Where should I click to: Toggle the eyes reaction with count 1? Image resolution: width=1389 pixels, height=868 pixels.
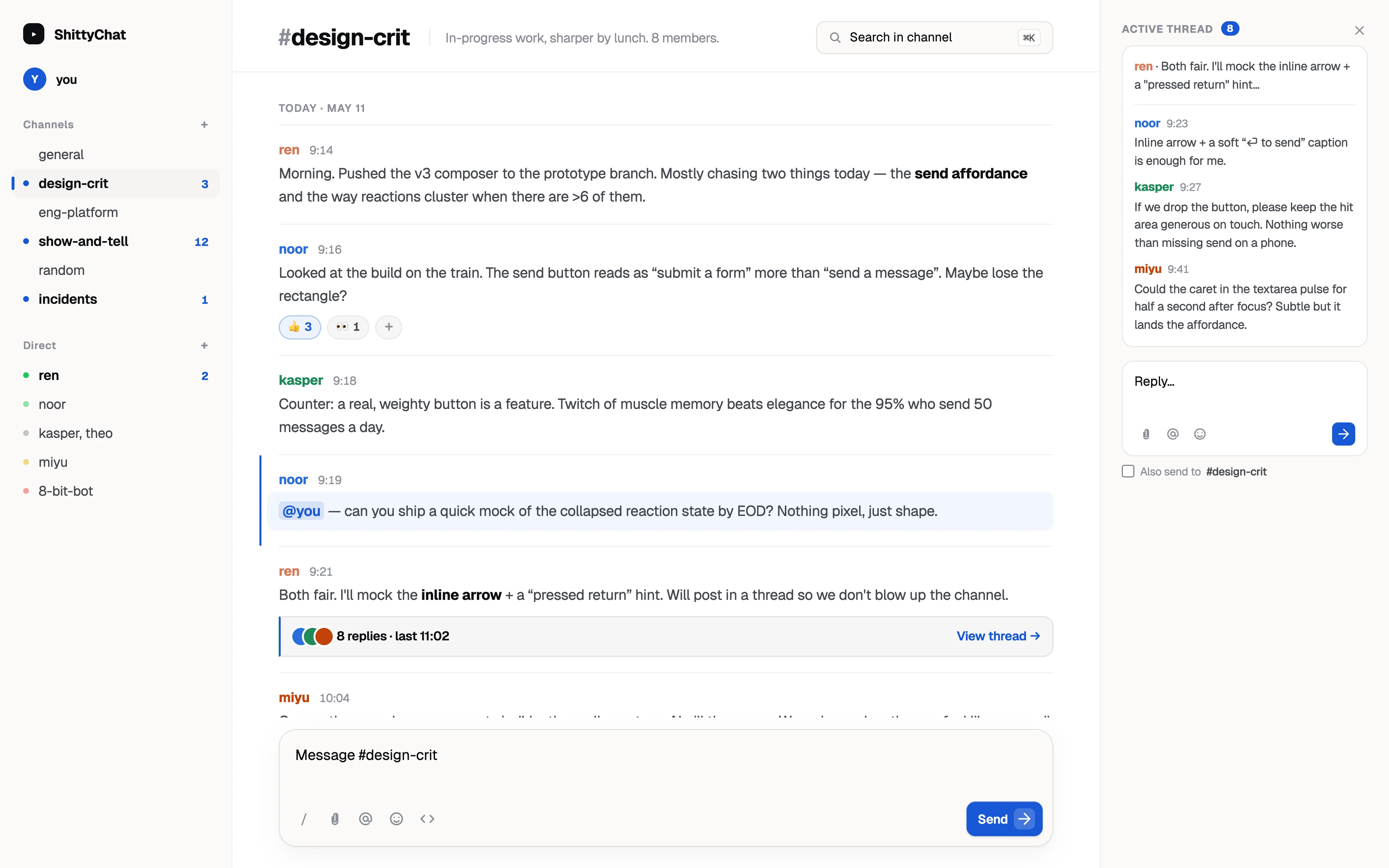tap(348, 327)
